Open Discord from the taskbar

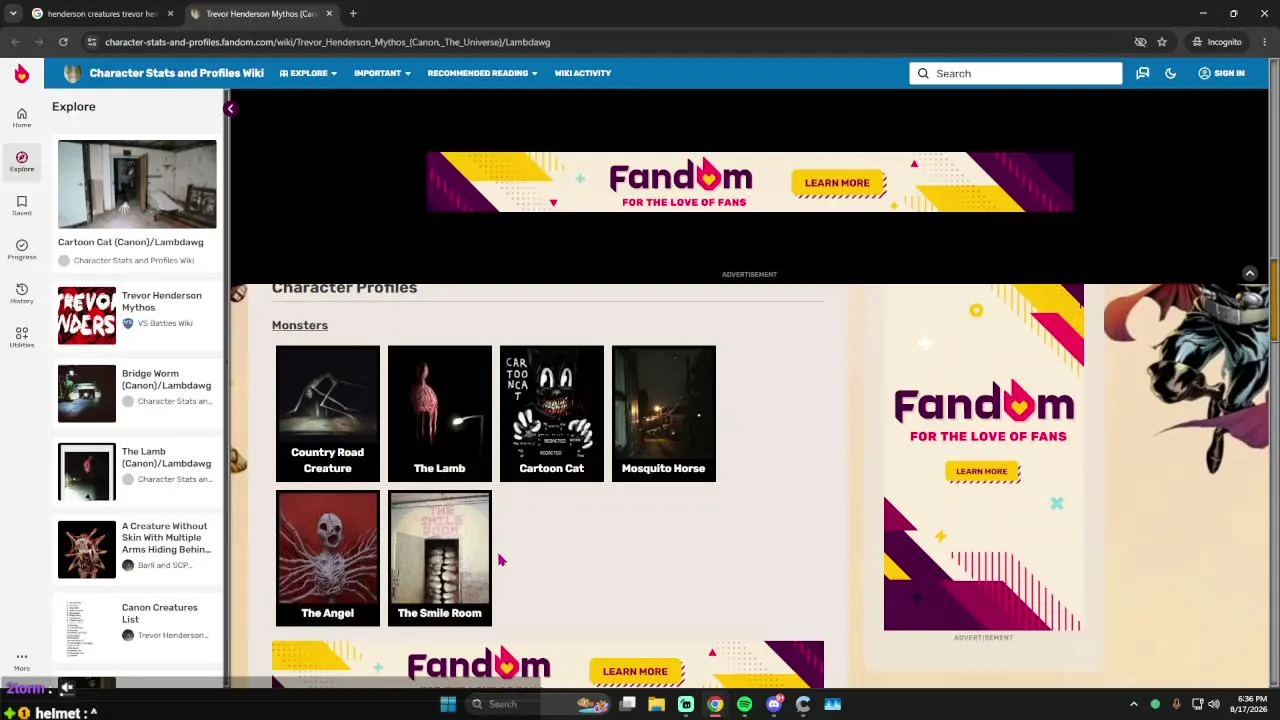774,704
